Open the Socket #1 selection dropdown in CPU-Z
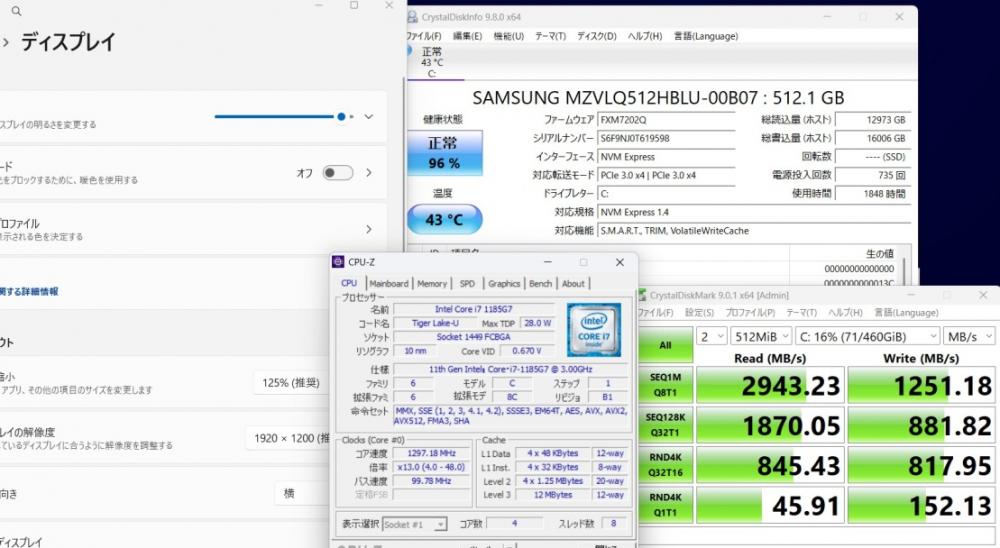The height and width of the screenshot is (548, 1000). tap(415, 524)
